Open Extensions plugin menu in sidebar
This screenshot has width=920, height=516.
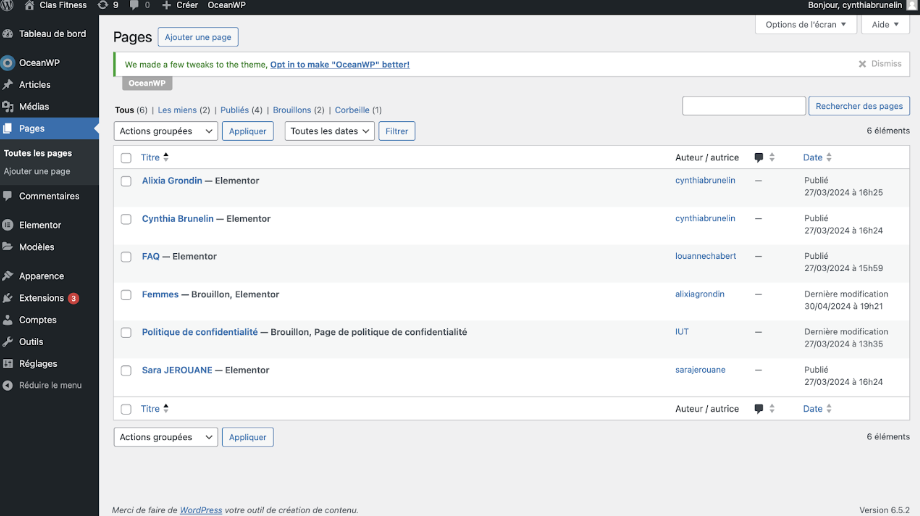tap(41, 298)
